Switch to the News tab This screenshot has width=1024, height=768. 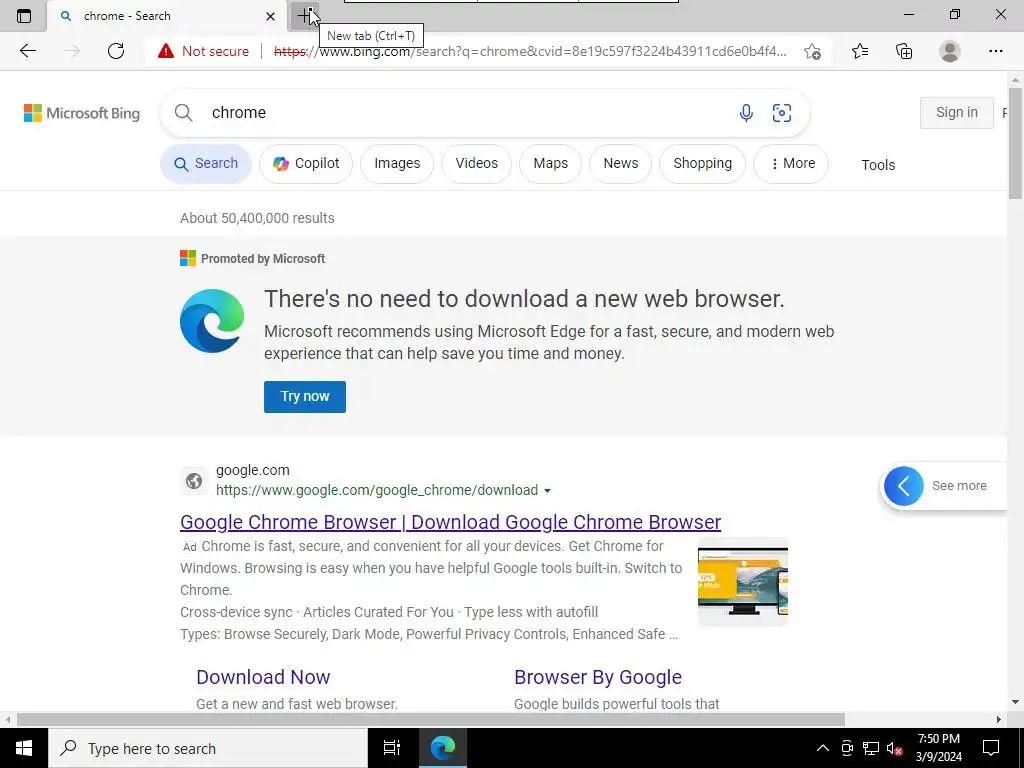click(x=620, y=163)
